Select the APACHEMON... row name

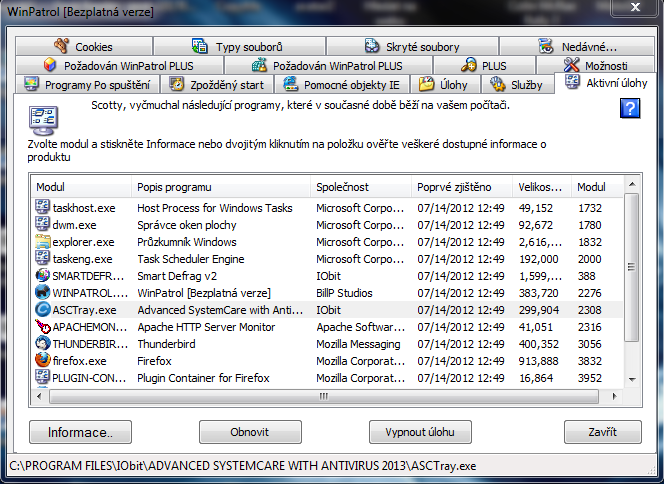(90, 327)
